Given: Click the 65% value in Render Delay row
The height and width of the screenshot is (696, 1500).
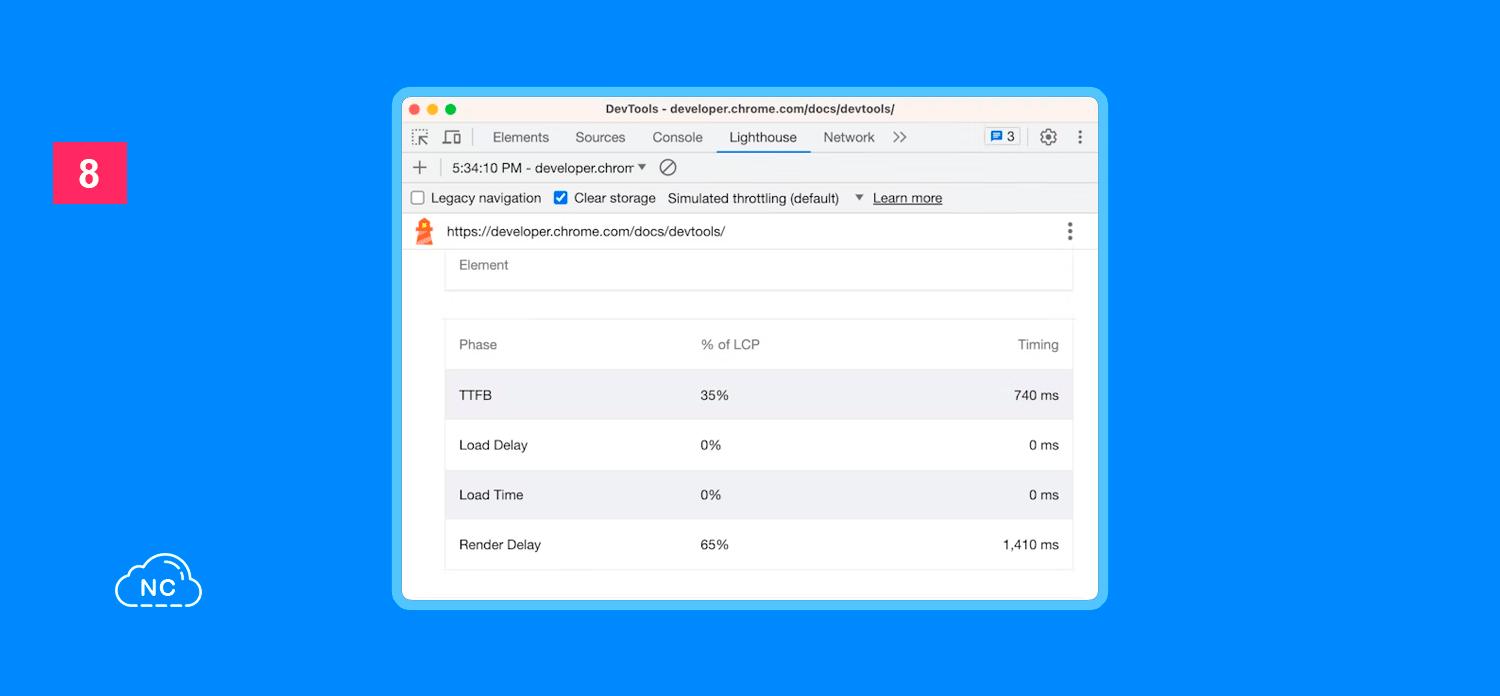Looking at the screenshot, I should coord(715,545).
